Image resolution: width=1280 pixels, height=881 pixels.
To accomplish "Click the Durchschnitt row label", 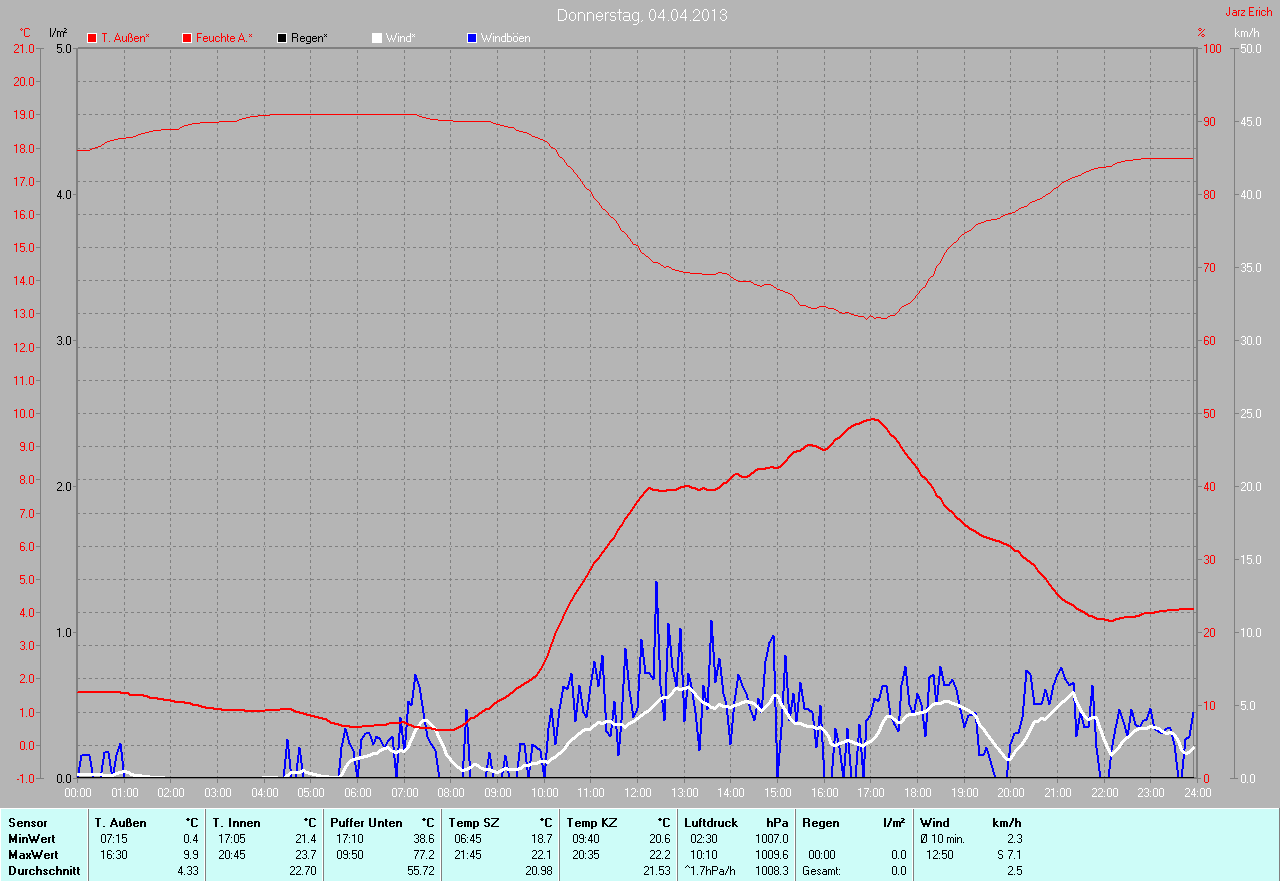I will pyautogui.click(x=44, y=871).
